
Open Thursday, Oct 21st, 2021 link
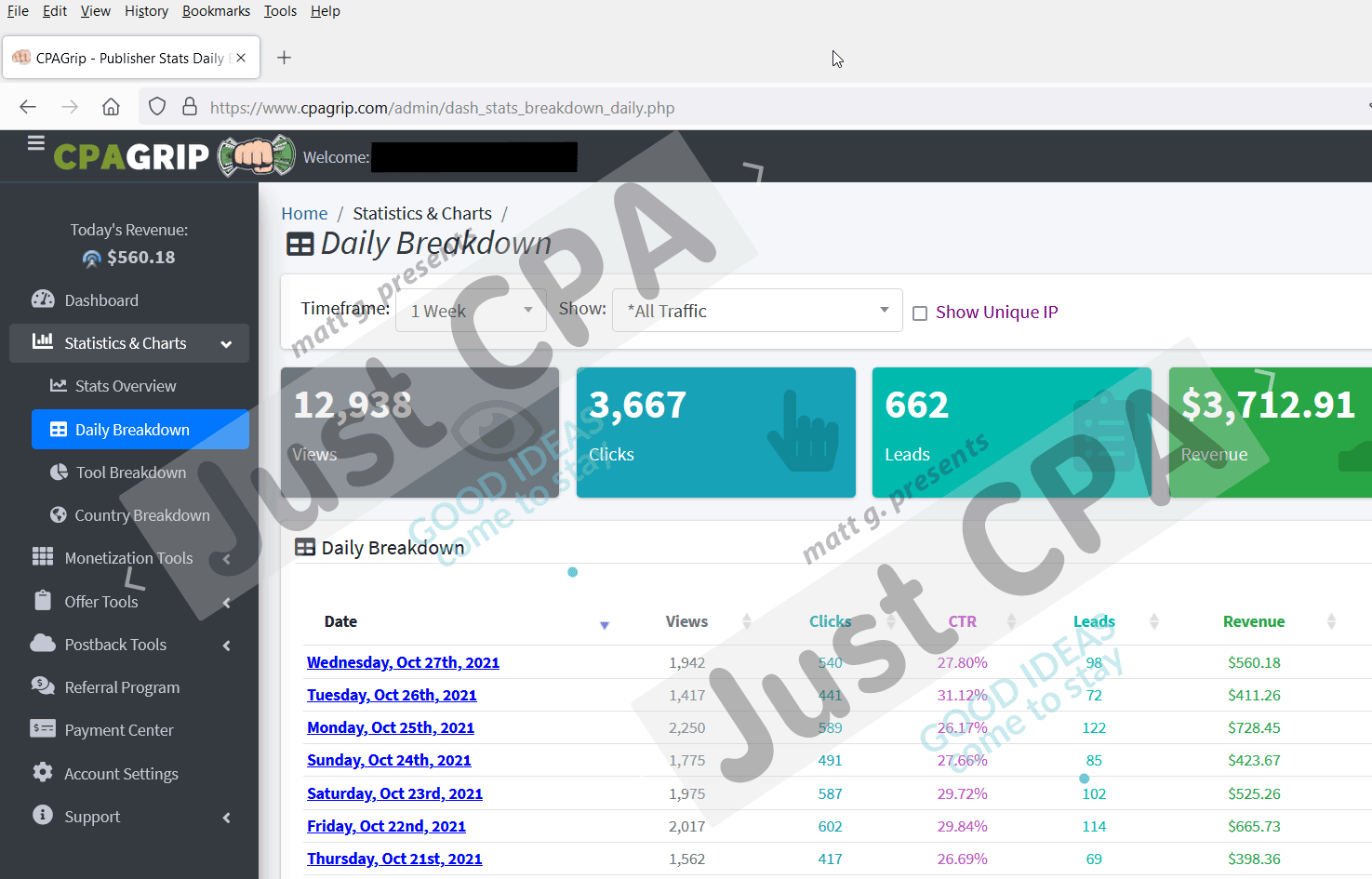coord(394,859)
